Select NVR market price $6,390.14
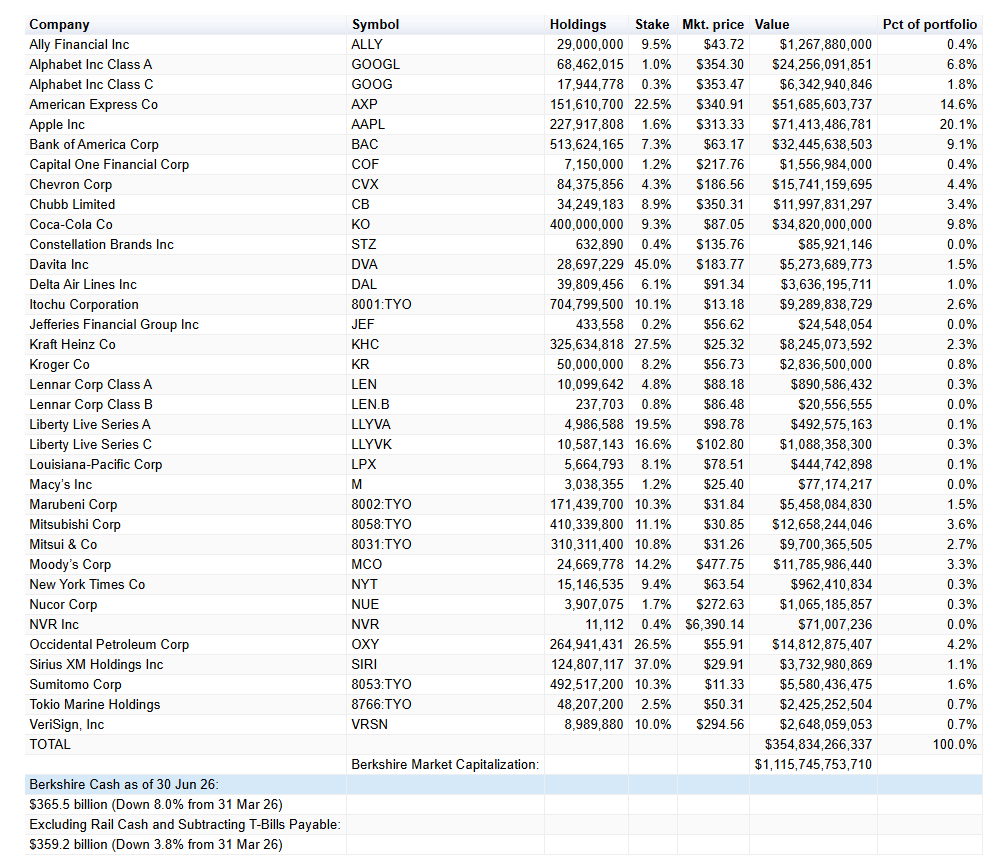 pos(713,624)
